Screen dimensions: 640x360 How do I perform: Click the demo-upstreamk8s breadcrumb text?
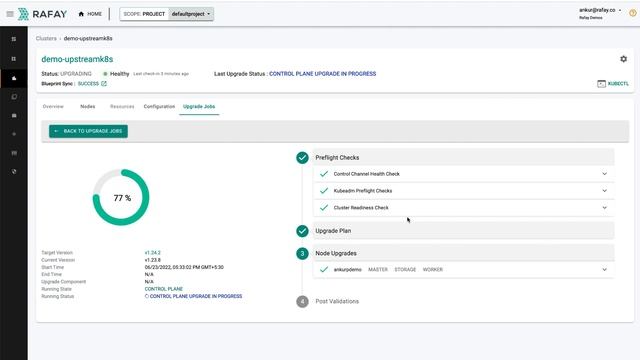coord(88,38)
